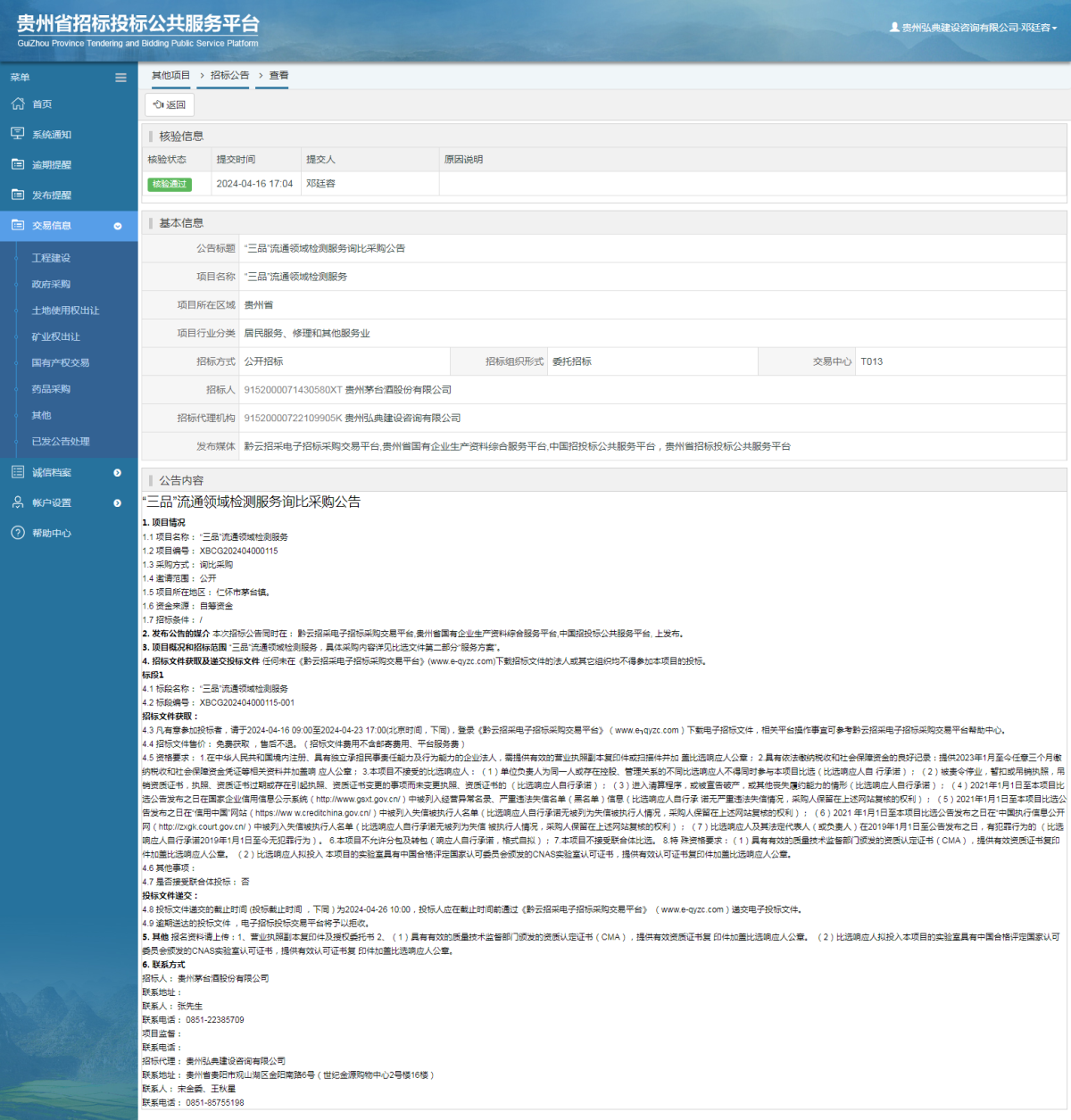Viewport: 1071px width, 1120px height.
Task: Expand the 帐户设置 section arrow
Action: 118,502
